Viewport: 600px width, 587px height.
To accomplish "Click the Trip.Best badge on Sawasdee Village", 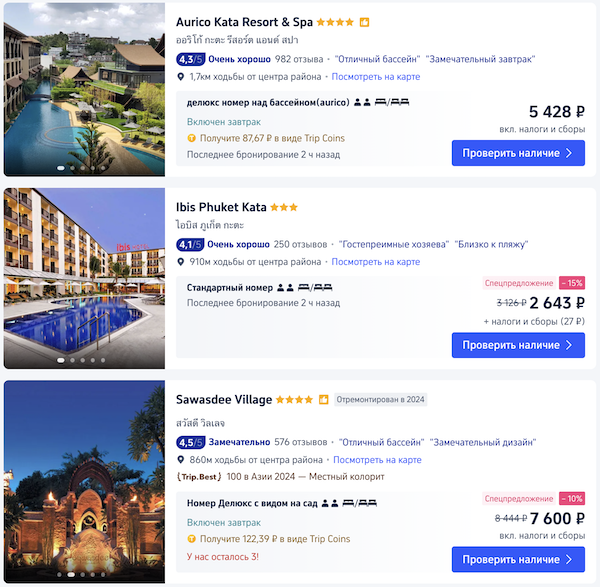I will [x=198, y=477].
